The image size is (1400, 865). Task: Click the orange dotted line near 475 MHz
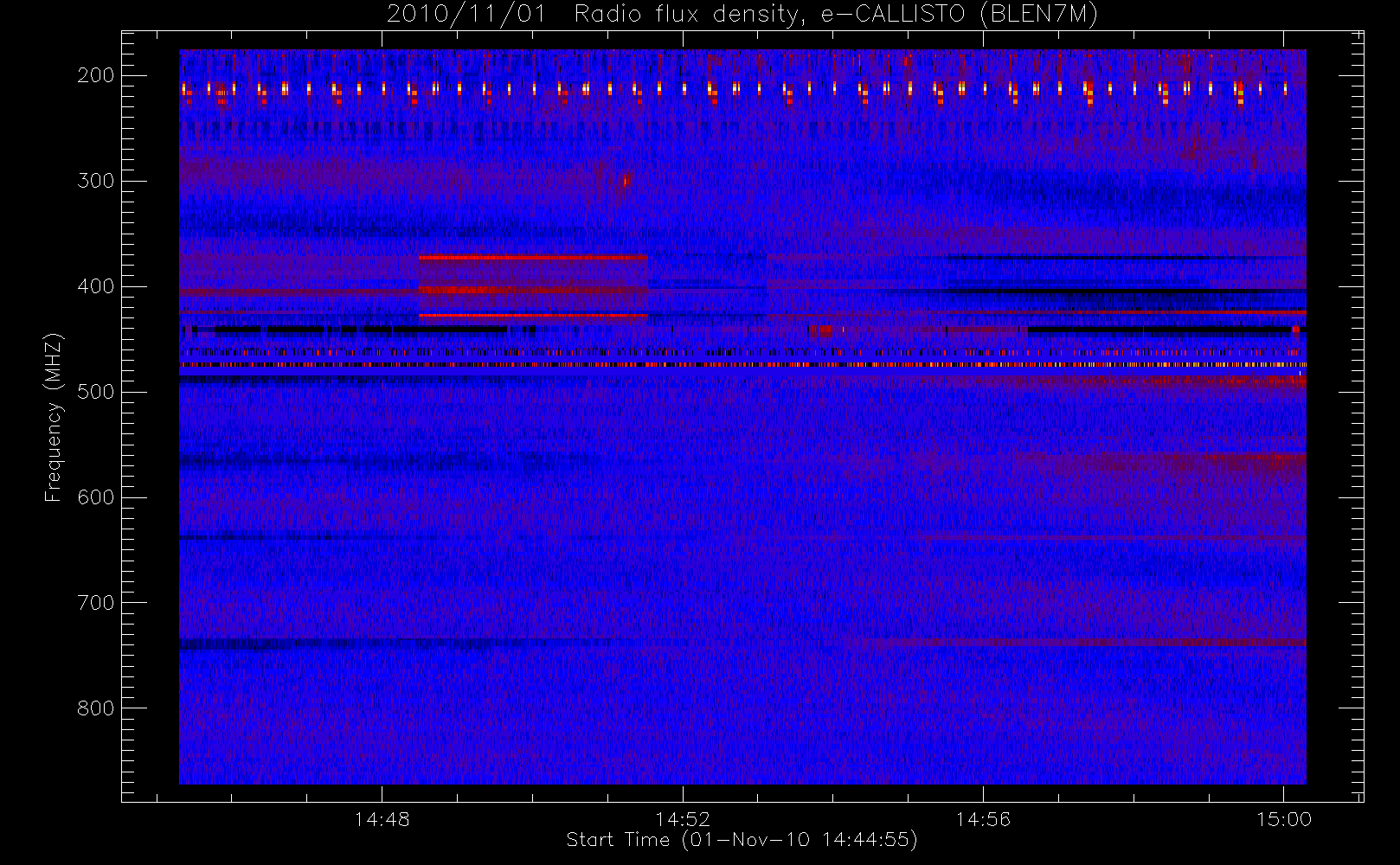click(x=742, y=365)
